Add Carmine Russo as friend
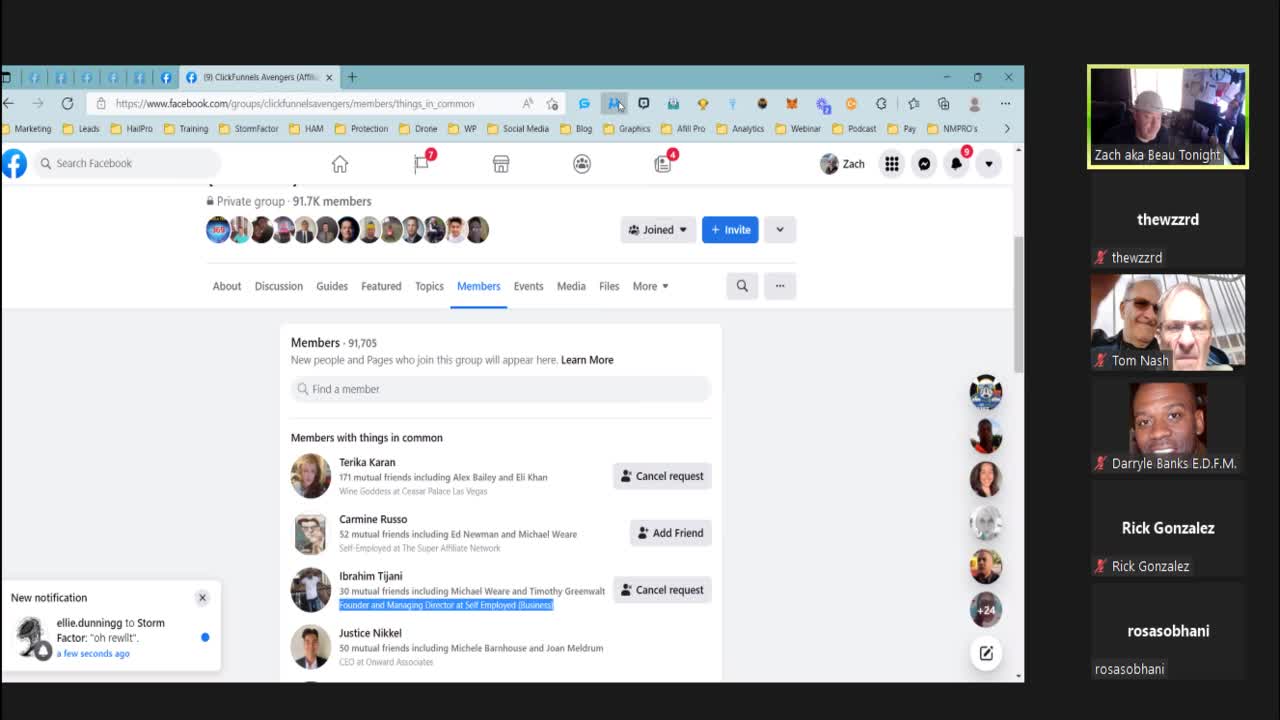The width and height of the screenshot is (1280, 720). (x=670, y=533)
